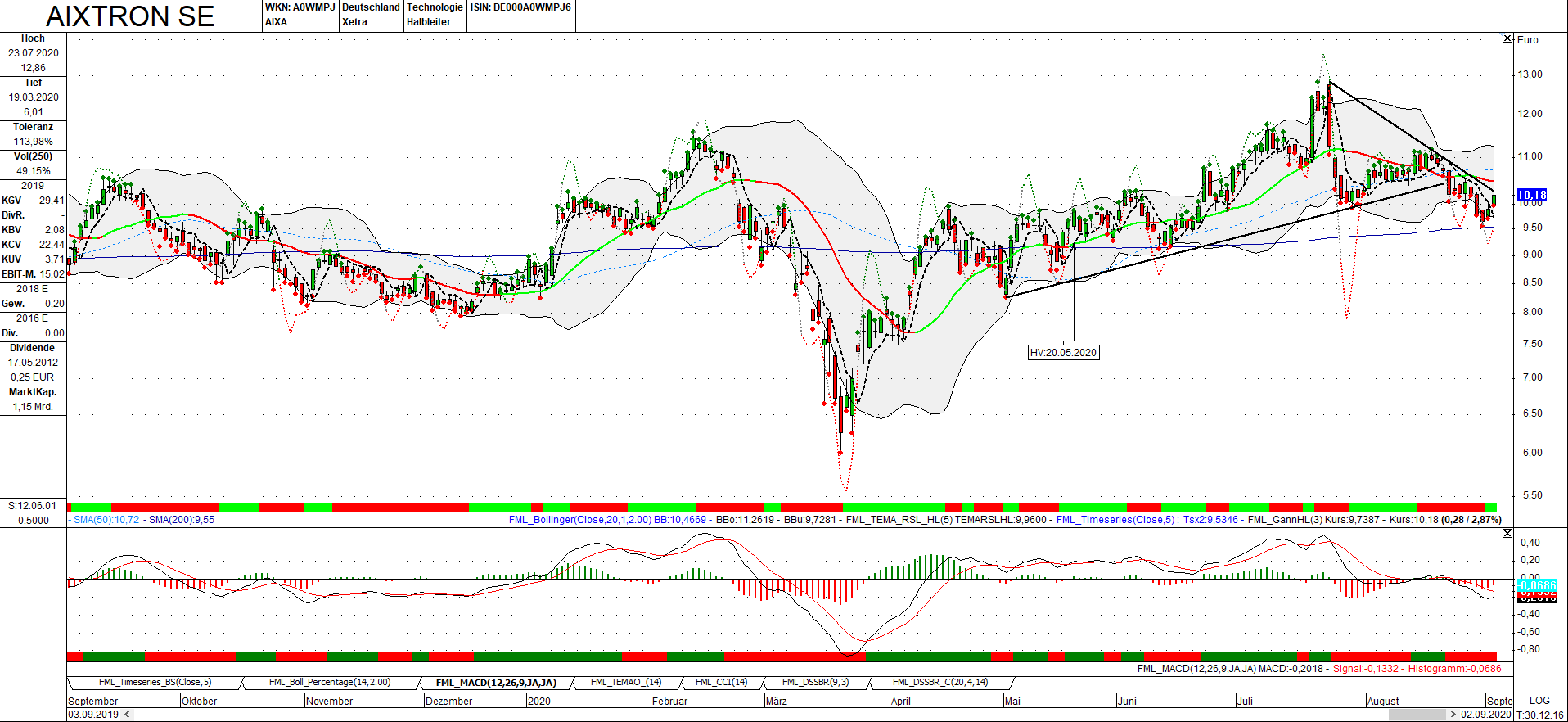Screen dimensions: 1568x722
Task: Click the cyan MACD value tag 0,0686
Action: click(x=1538, y=585)
